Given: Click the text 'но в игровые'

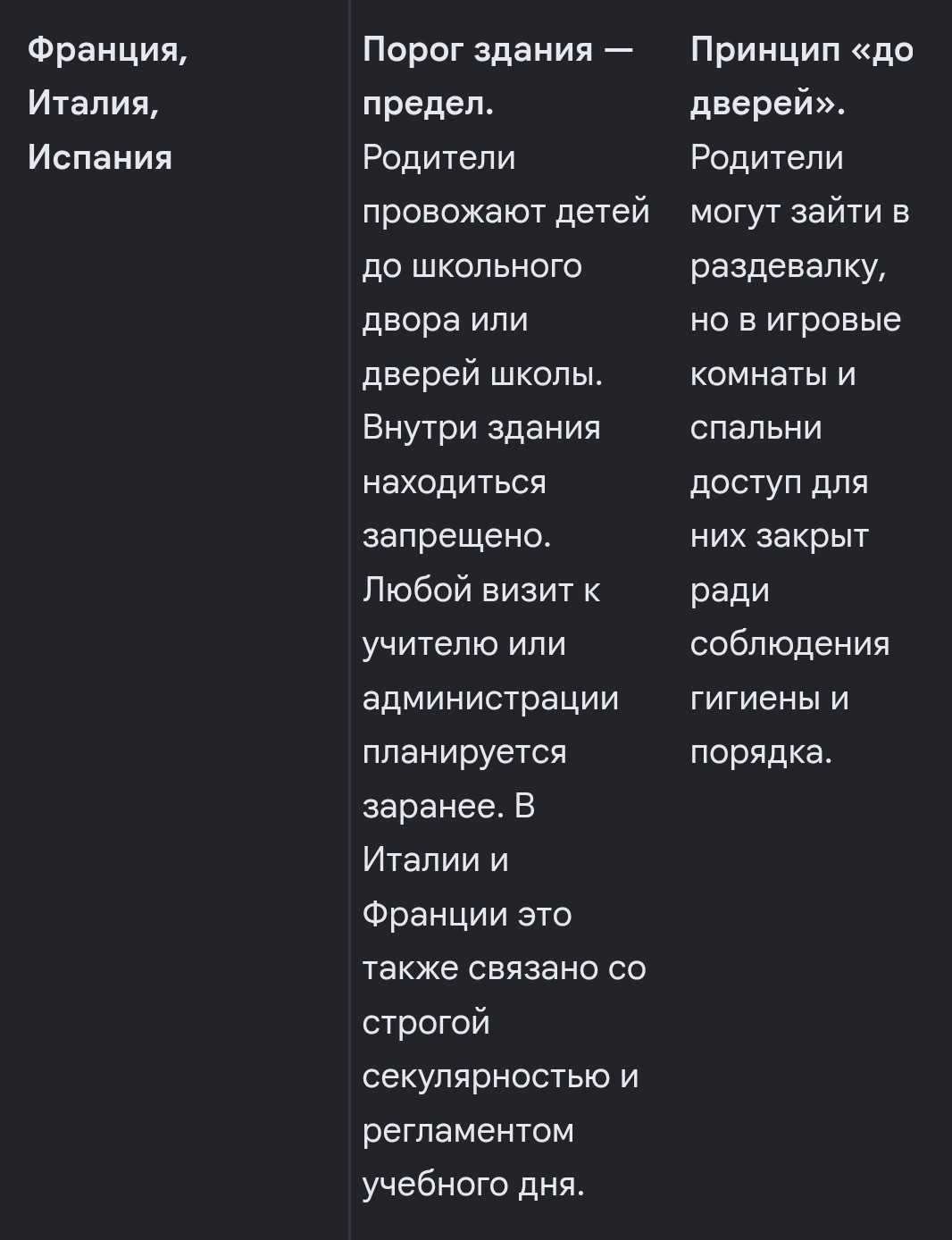Looking at the screenshot, I should 796,320.
